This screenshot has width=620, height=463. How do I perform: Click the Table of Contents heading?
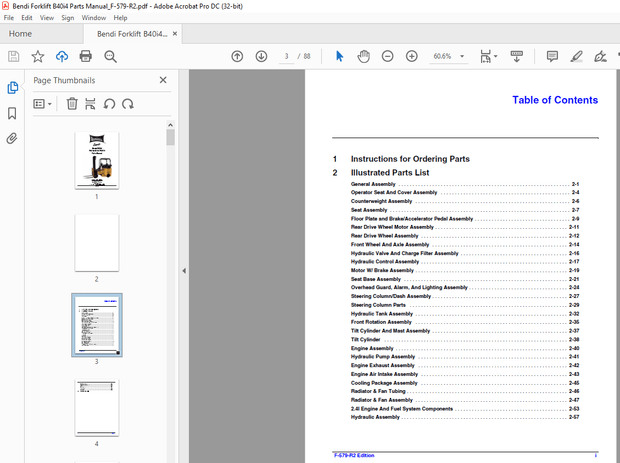[x=555, y=100]
